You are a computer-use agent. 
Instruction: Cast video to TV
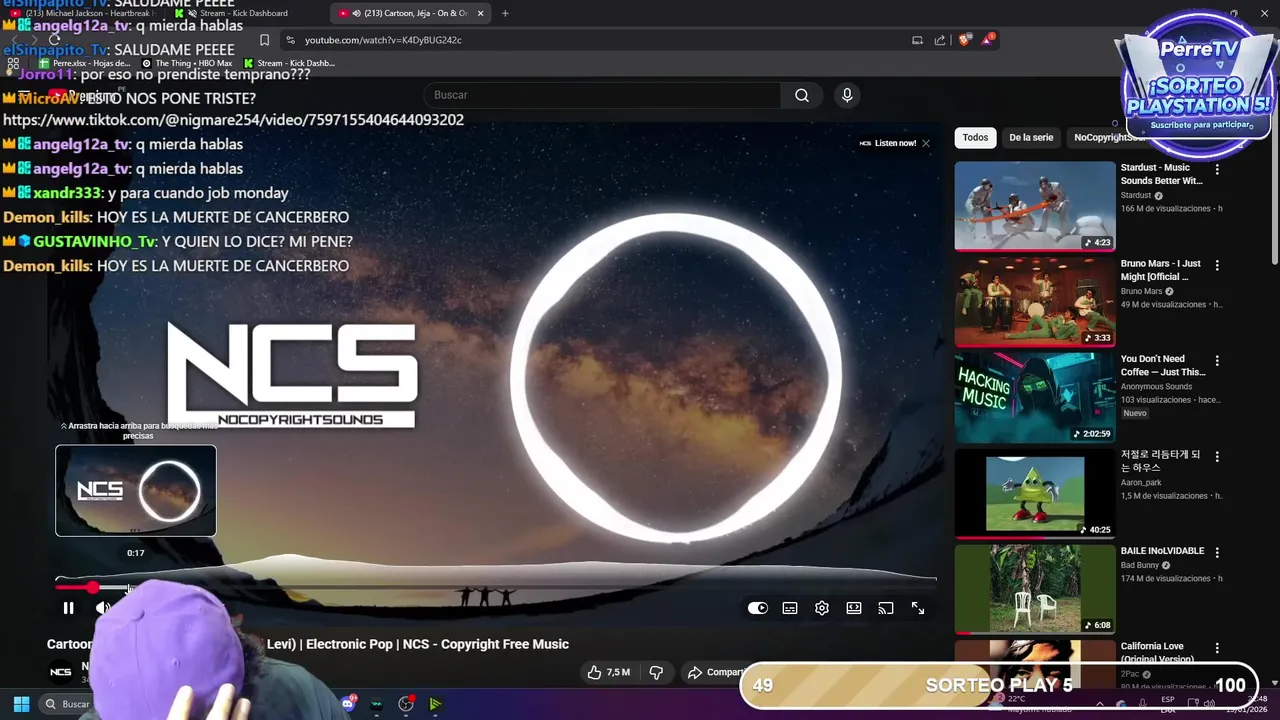(x=886, y=608)
